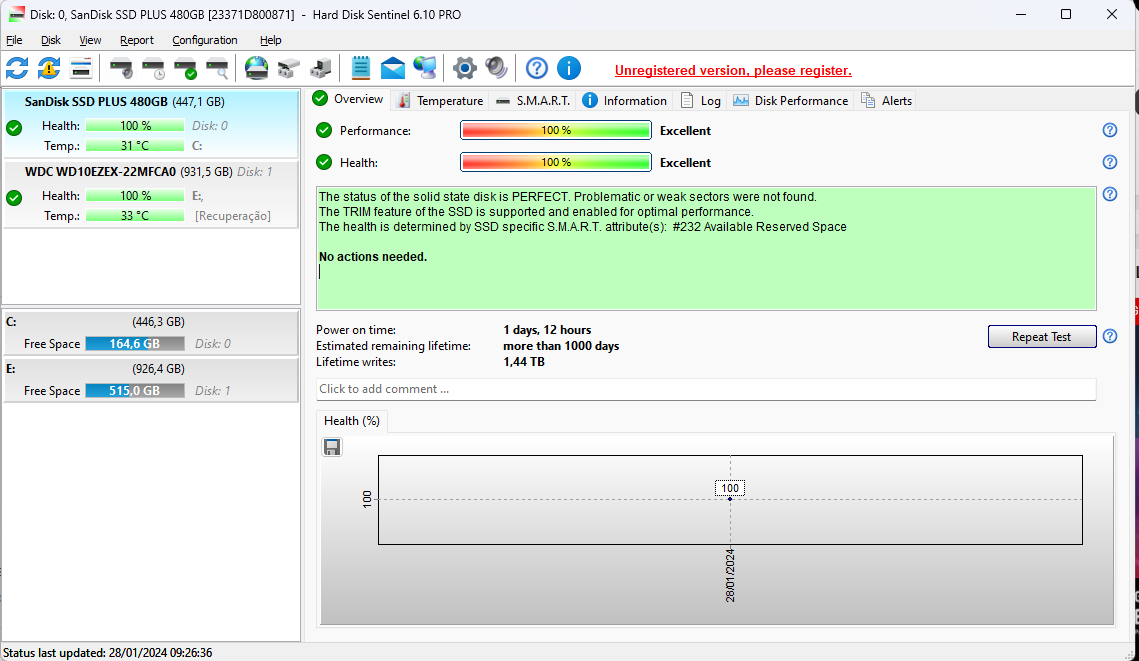Select the SanDisk SSD PLUS 480GB disk
The image size is (1139, 661).
click(x=150, y=123)
